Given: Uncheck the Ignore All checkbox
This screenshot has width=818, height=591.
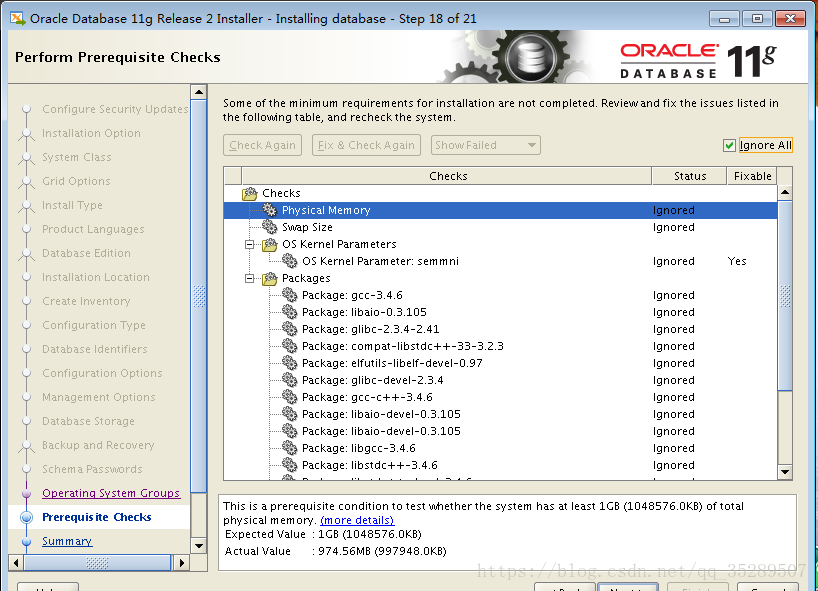Looking at the screenshot, I should (x=729, y=146).
